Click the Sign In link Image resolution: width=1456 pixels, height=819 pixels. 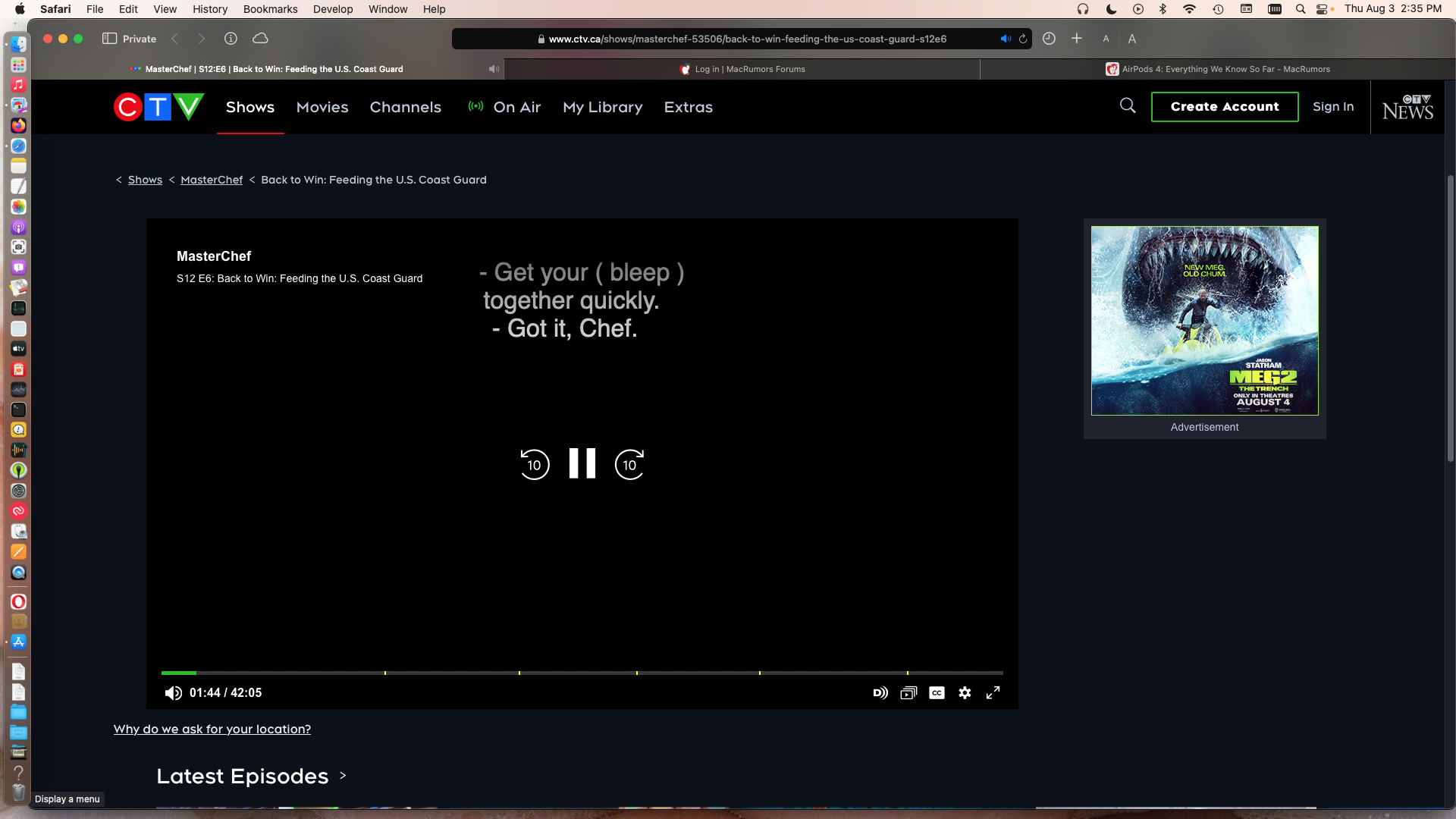pos(1333,106)
